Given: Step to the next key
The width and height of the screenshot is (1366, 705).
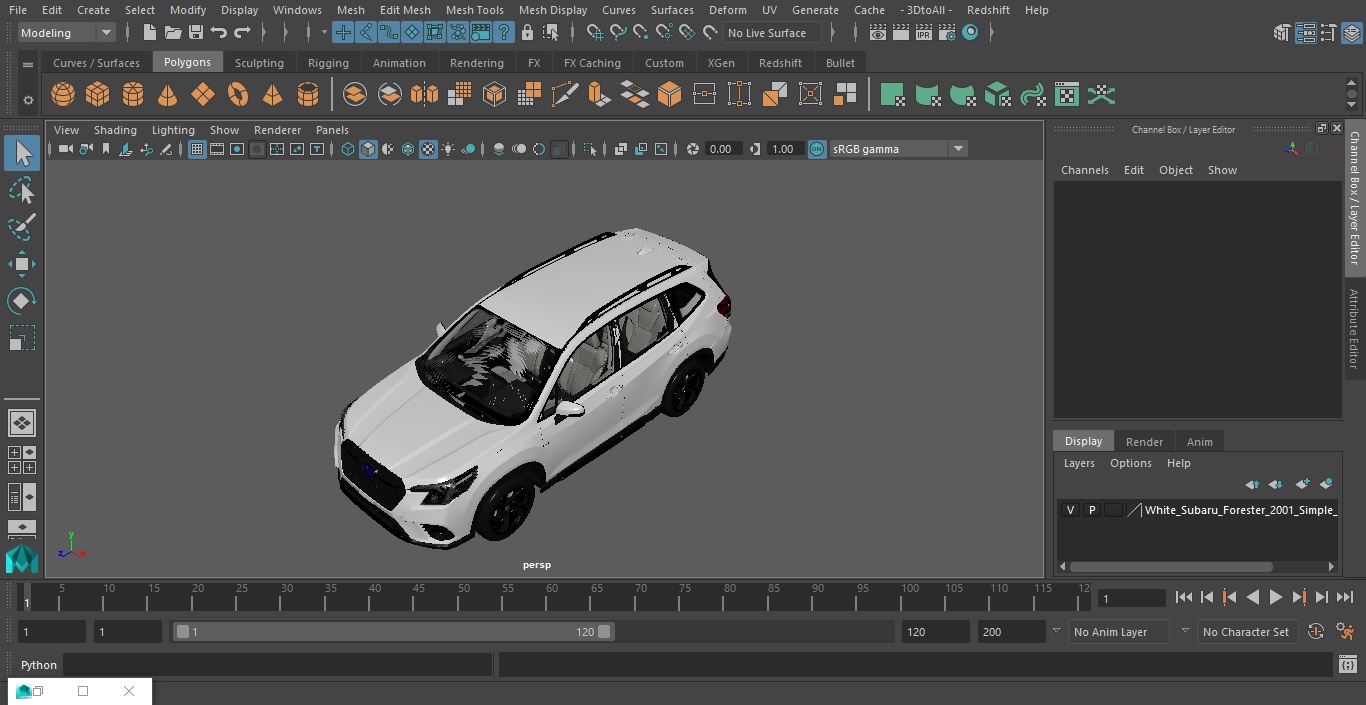Looking at the screenshot, I should (1299, 597).
